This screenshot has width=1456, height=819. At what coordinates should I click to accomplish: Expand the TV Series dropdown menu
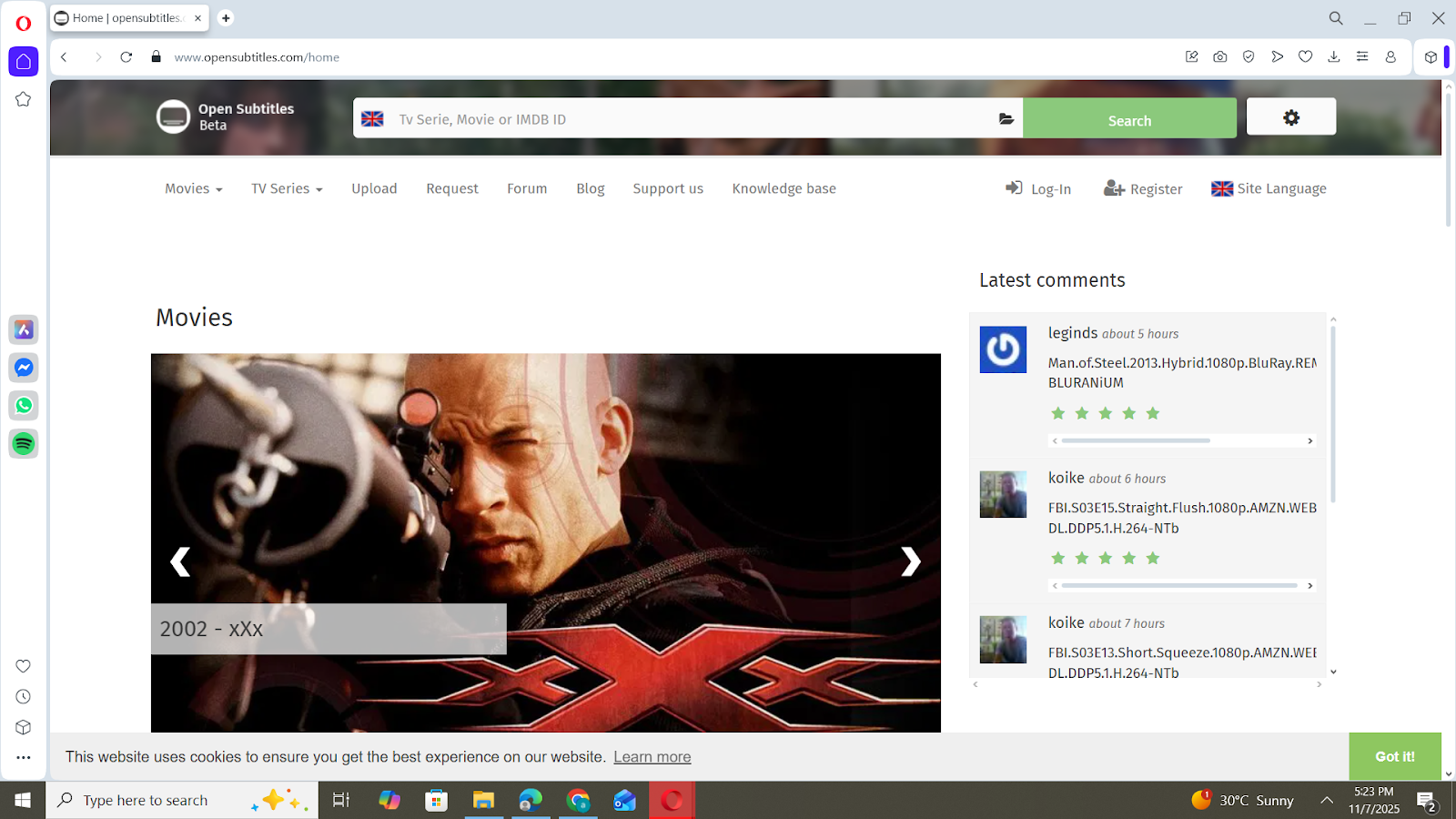(287, 188)
